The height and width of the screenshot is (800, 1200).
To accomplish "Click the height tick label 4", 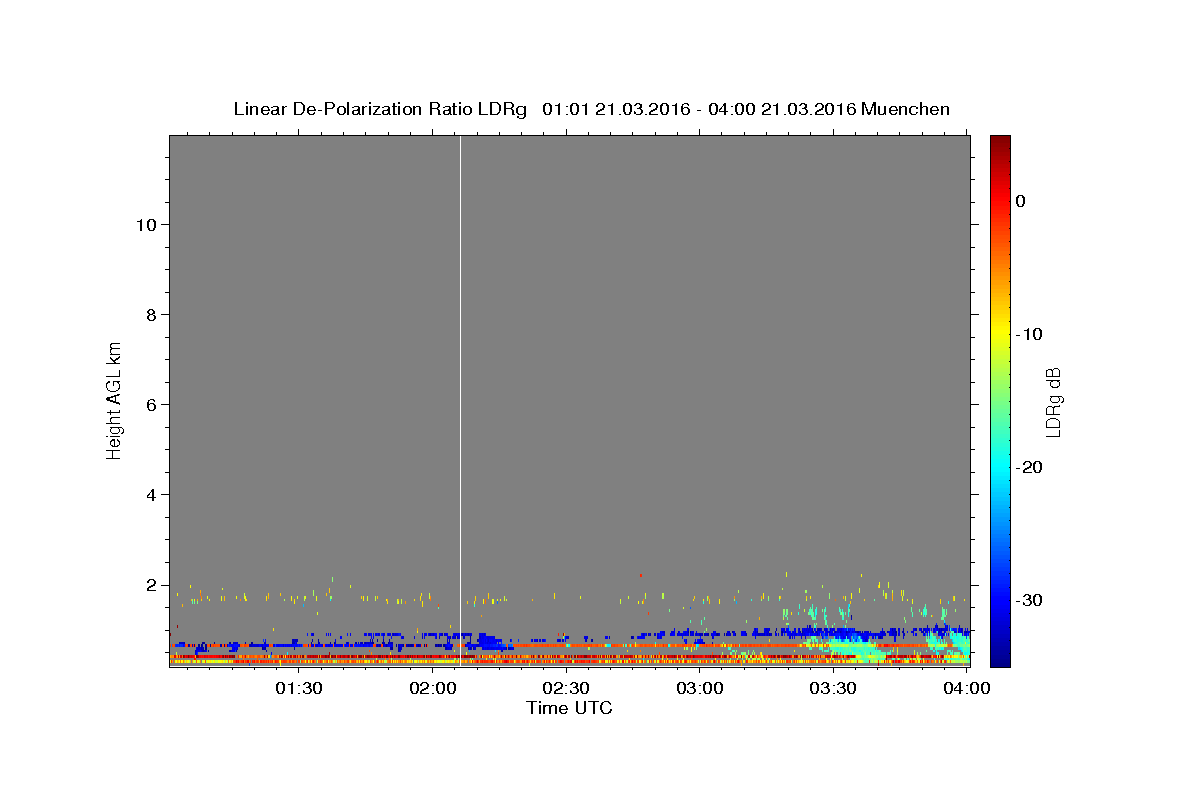I will coord(149,494).
